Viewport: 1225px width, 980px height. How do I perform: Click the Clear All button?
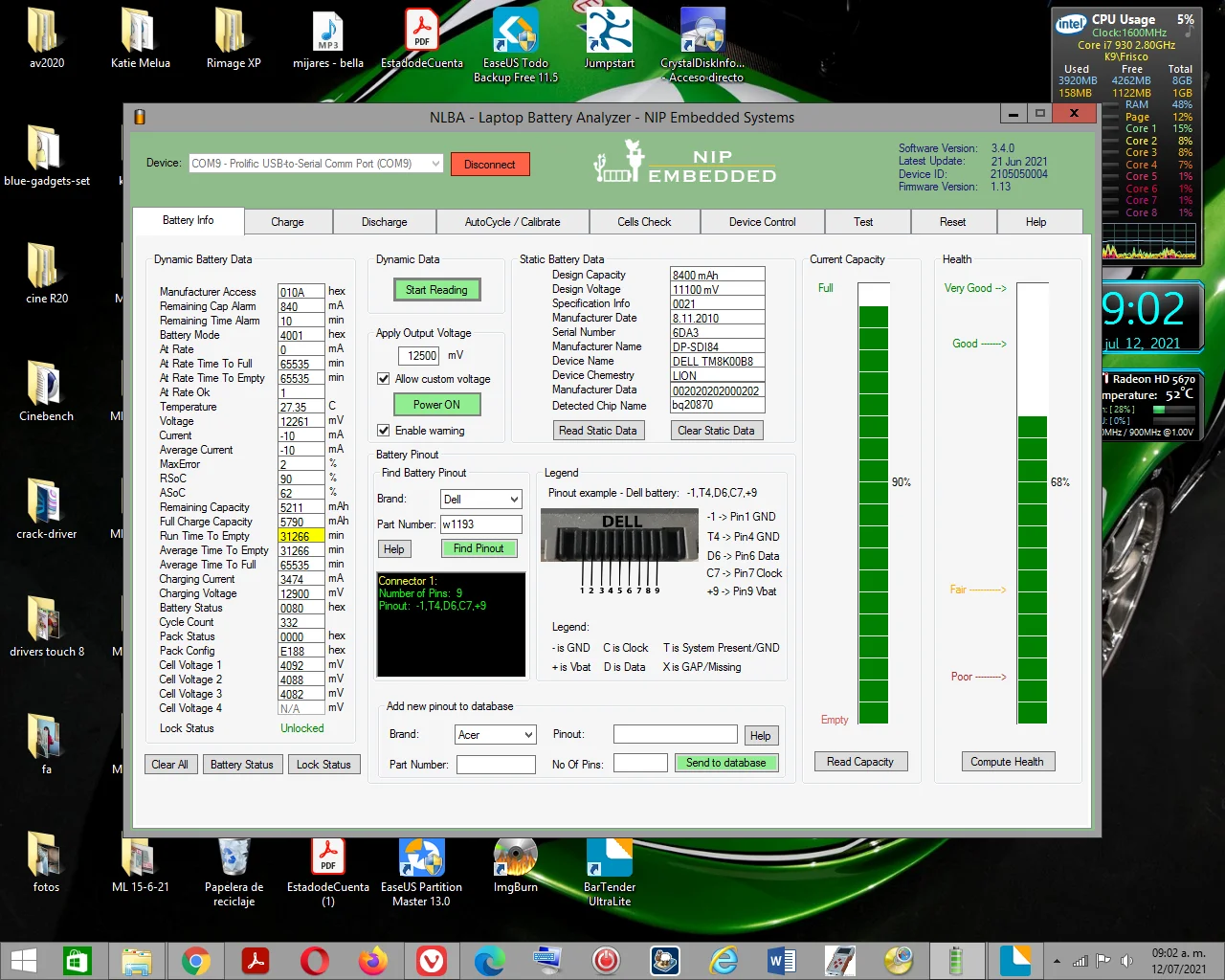pyautogui.click(x=170, y=765)
